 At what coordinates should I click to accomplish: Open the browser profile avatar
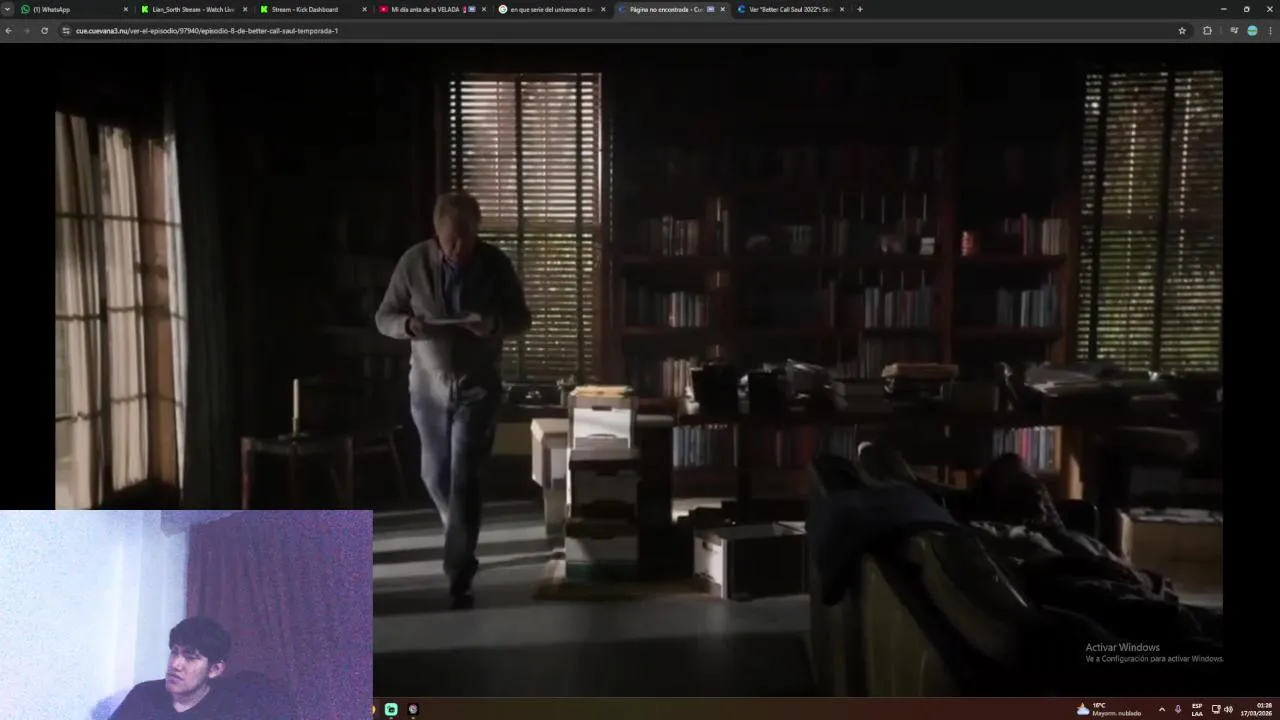click(1252, 30)
